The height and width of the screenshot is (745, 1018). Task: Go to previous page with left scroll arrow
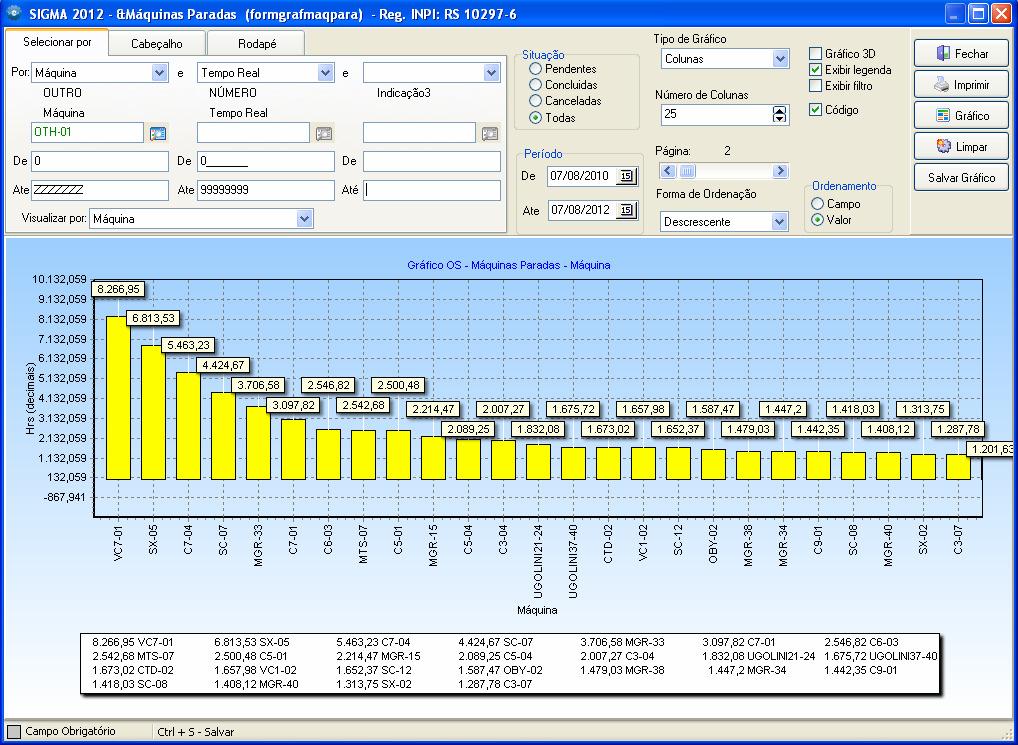668,171
